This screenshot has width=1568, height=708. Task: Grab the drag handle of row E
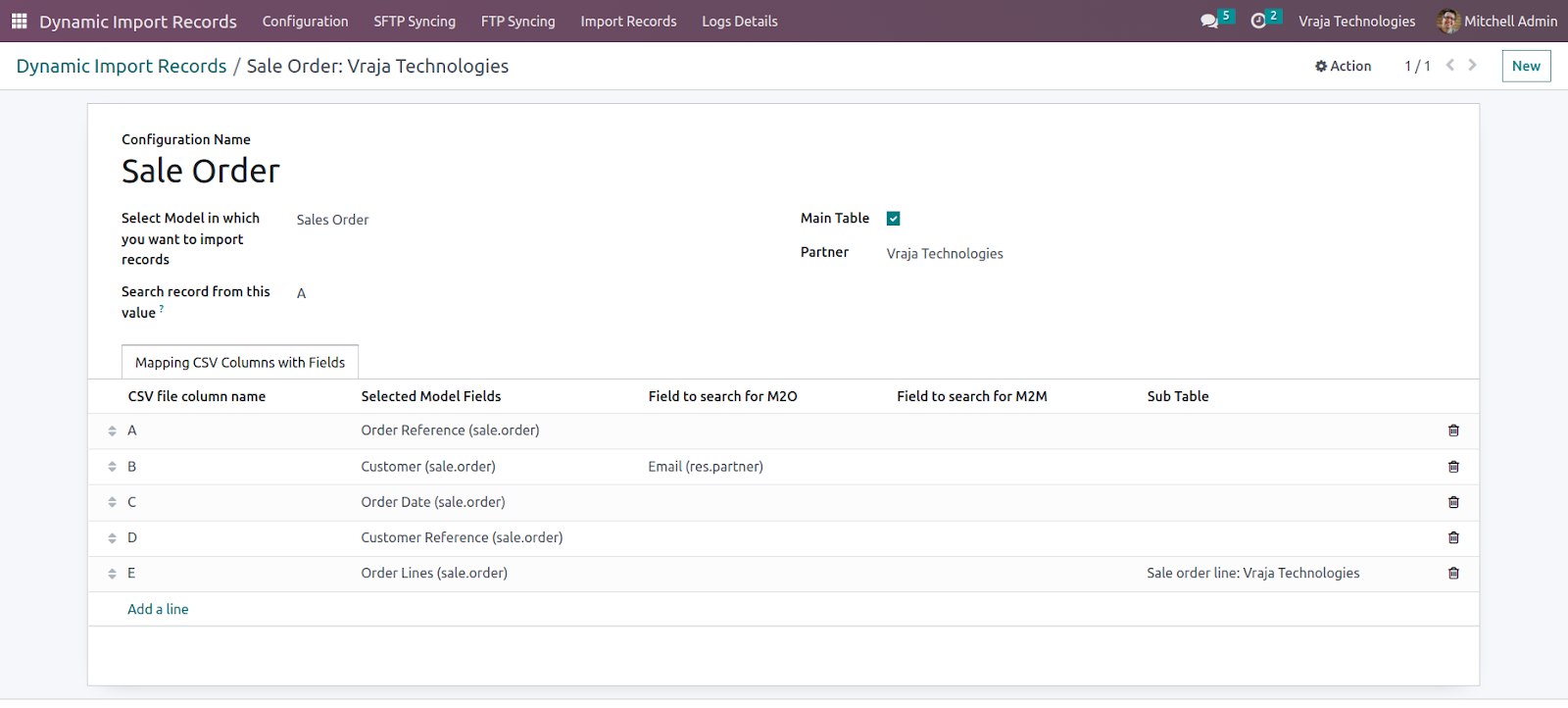[x=112, y=573]
